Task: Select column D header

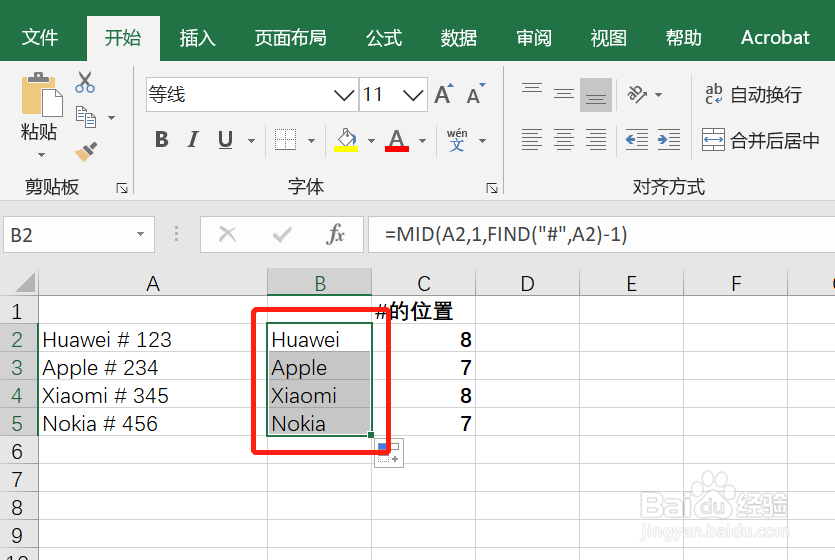Action: coord(527,283)
